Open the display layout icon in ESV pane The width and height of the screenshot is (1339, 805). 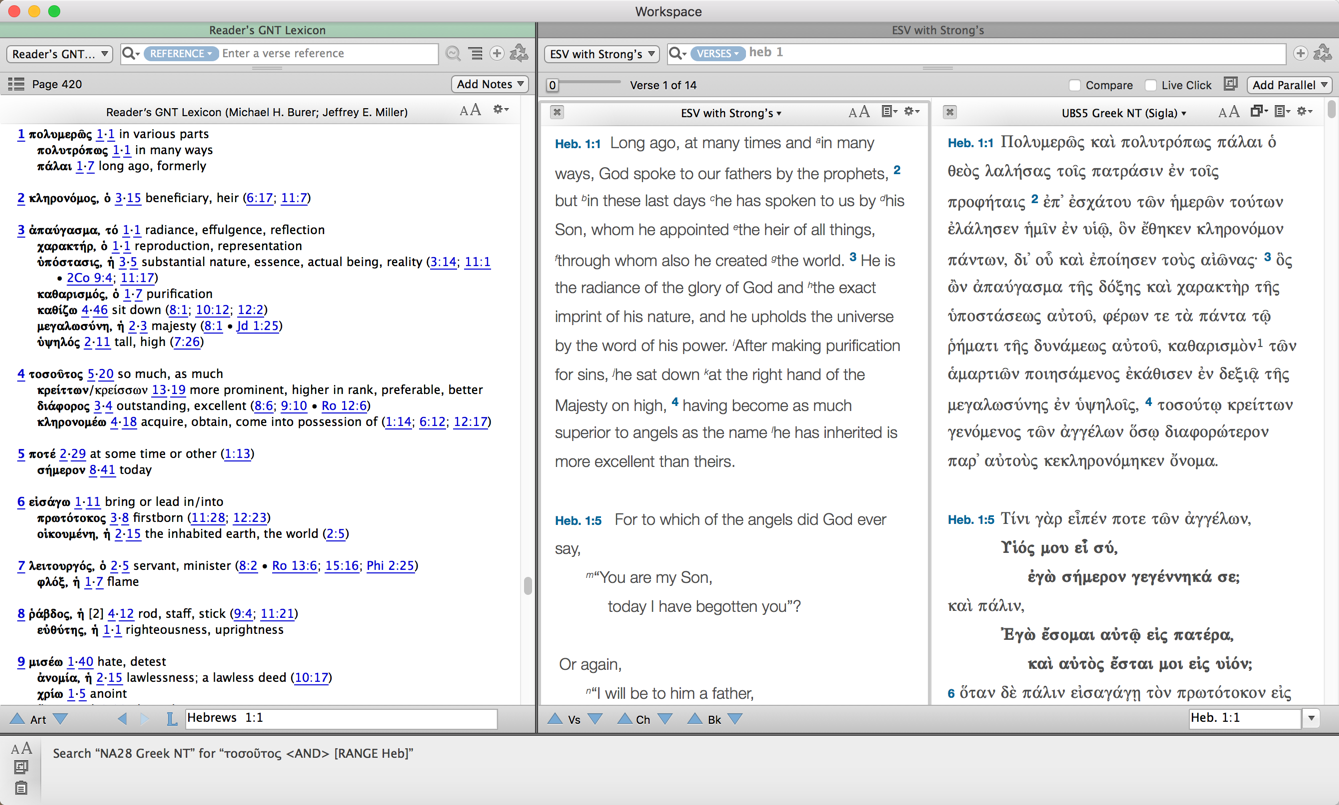[x=888, y=113]
